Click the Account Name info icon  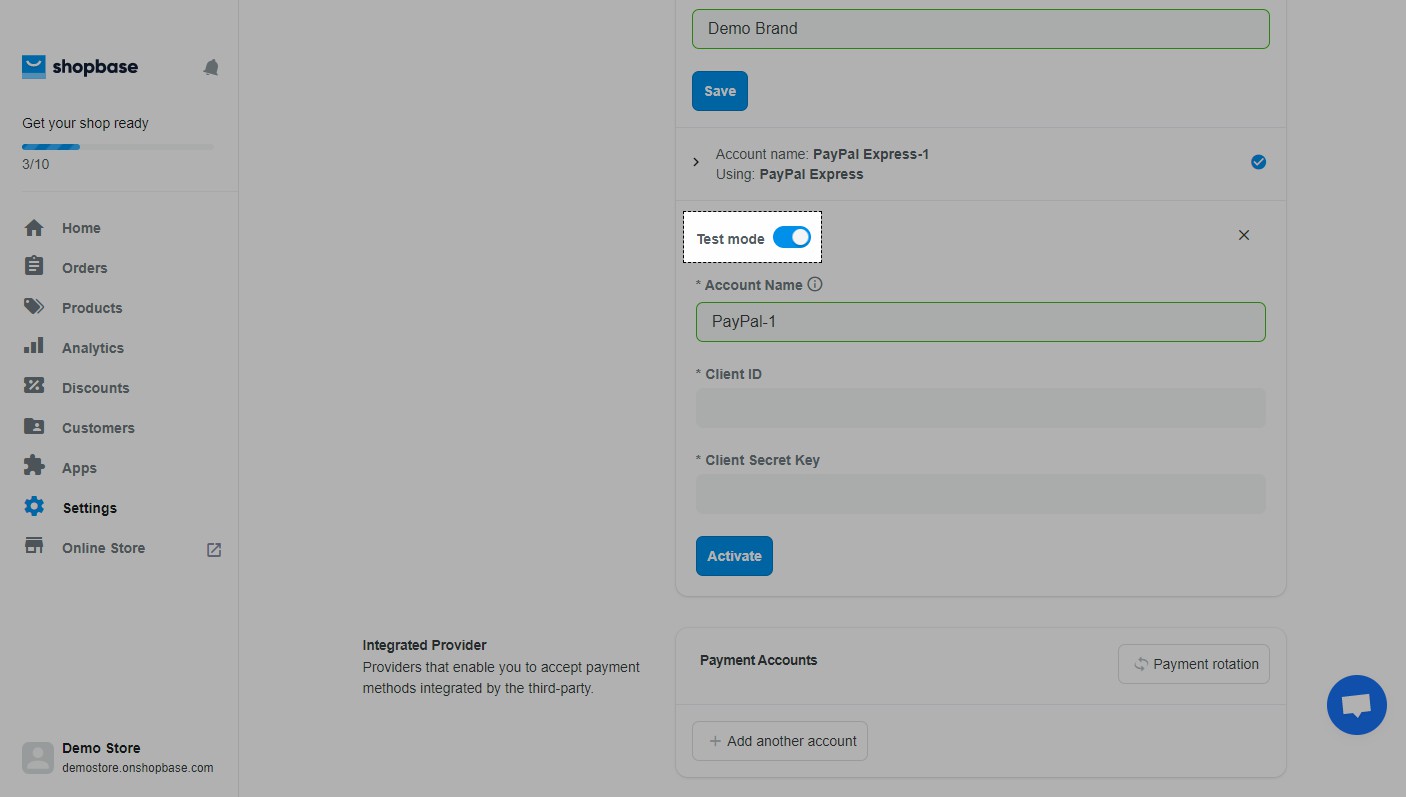(x=815, y=285)
